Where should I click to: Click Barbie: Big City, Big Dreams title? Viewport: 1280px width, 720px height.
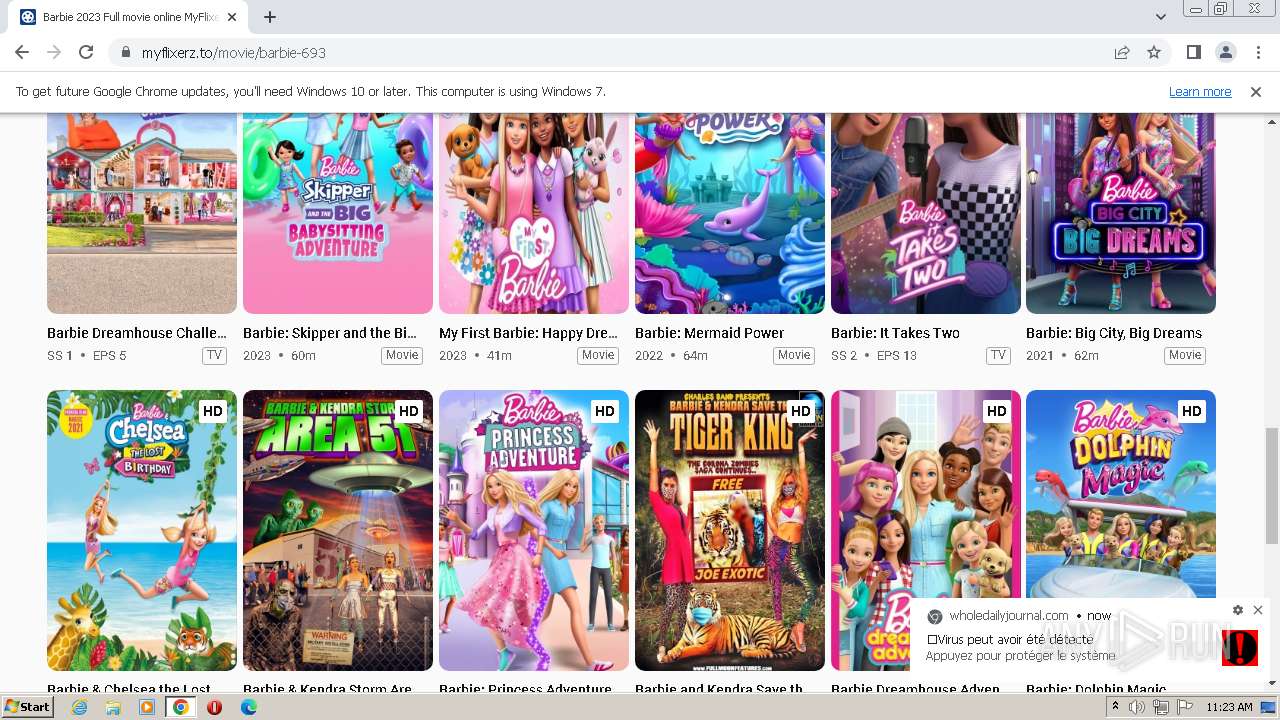[x=1114, y=333]
